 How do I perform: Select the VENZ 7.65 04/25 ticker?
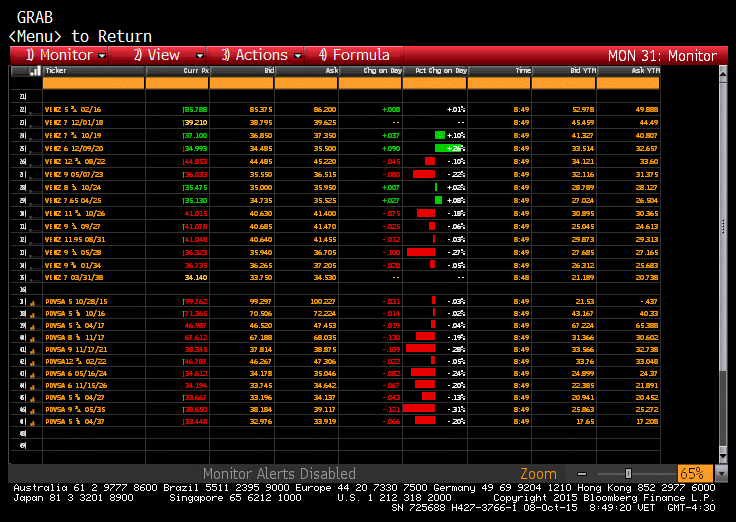point(73,200)
